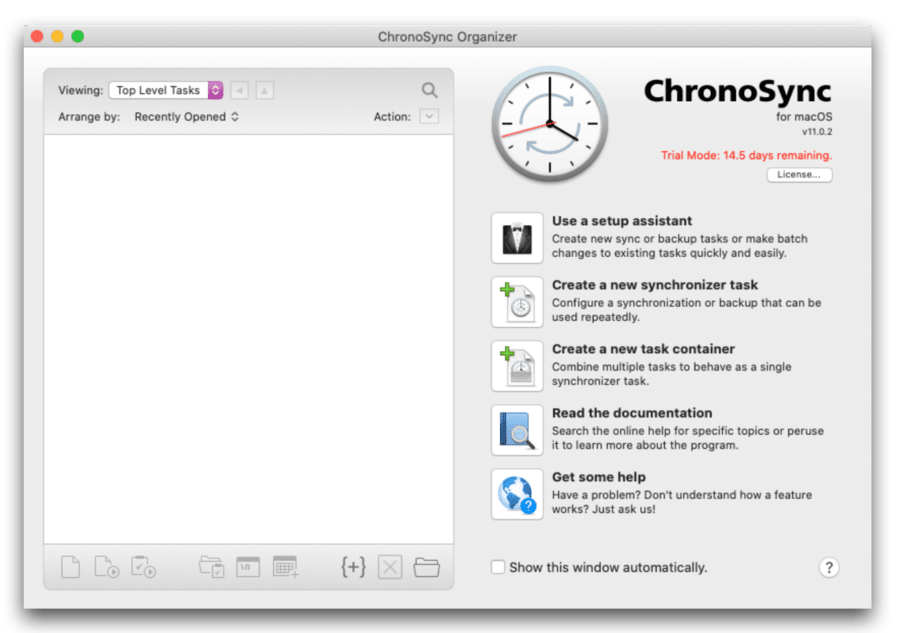
Task: Open the documentation book icon
Action: [516, 429]
